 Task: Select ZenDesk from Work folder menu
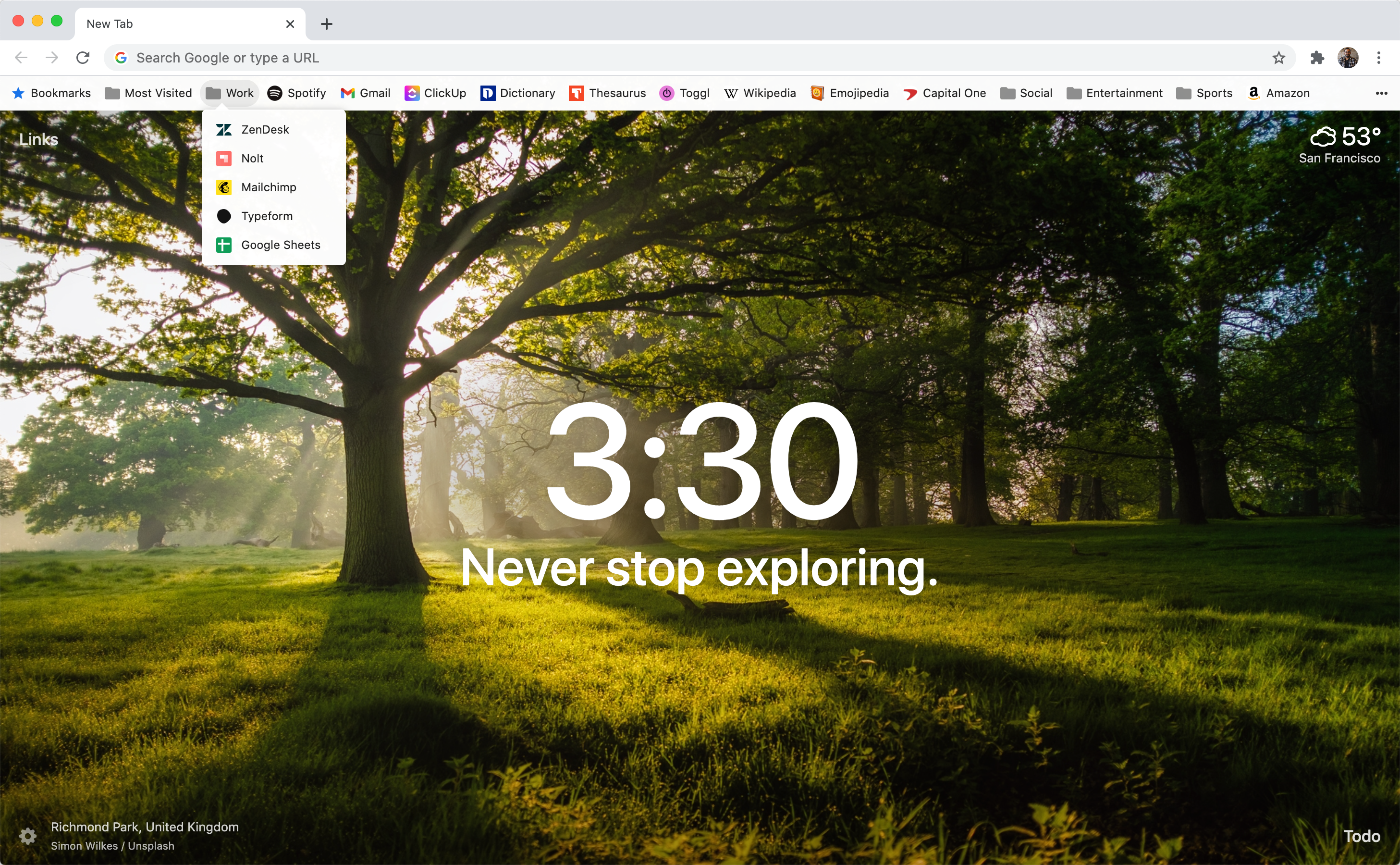coord(265,130)
